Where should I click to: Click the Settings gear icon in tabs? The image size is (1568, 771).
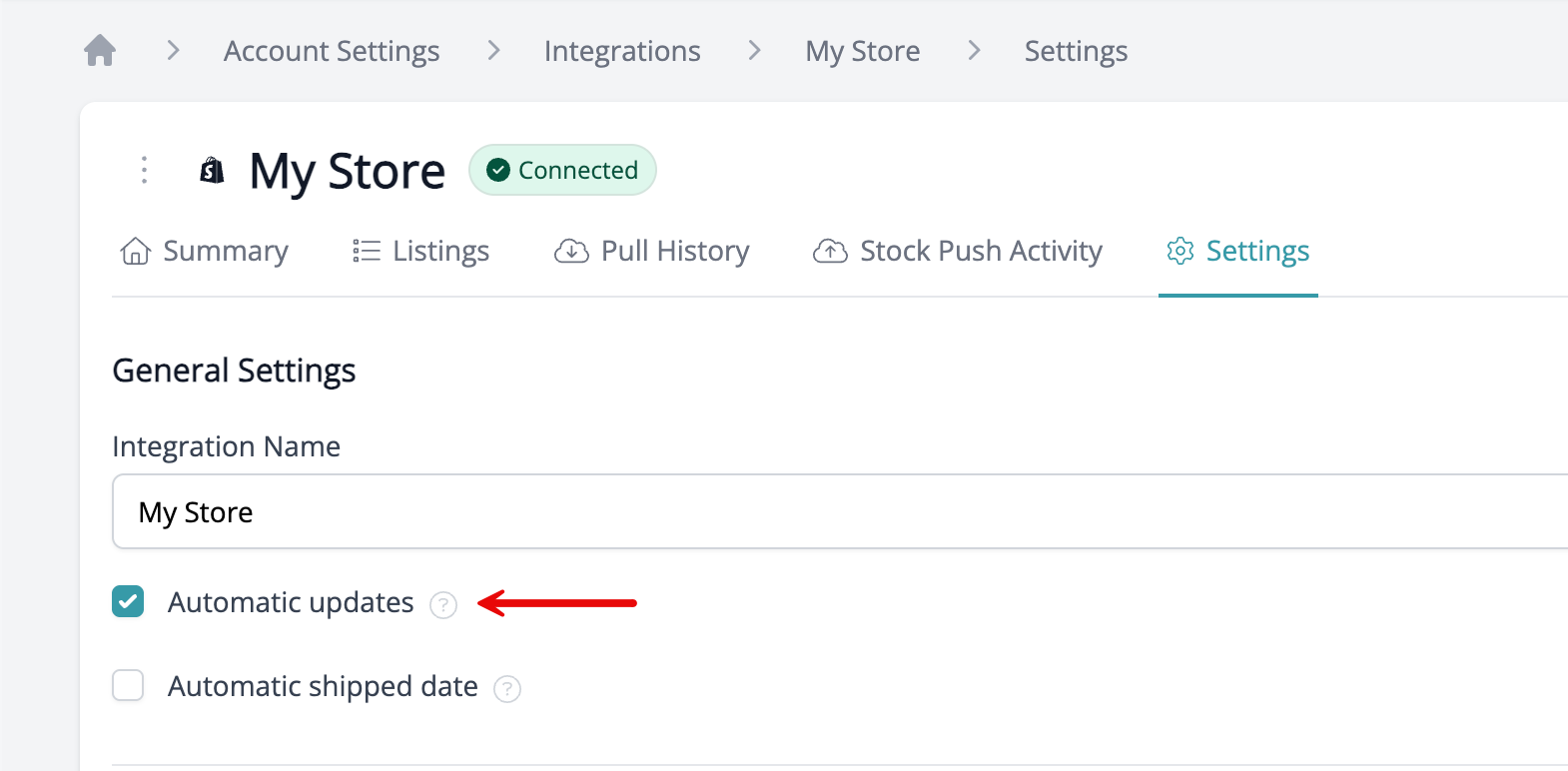click(1180, 251)
